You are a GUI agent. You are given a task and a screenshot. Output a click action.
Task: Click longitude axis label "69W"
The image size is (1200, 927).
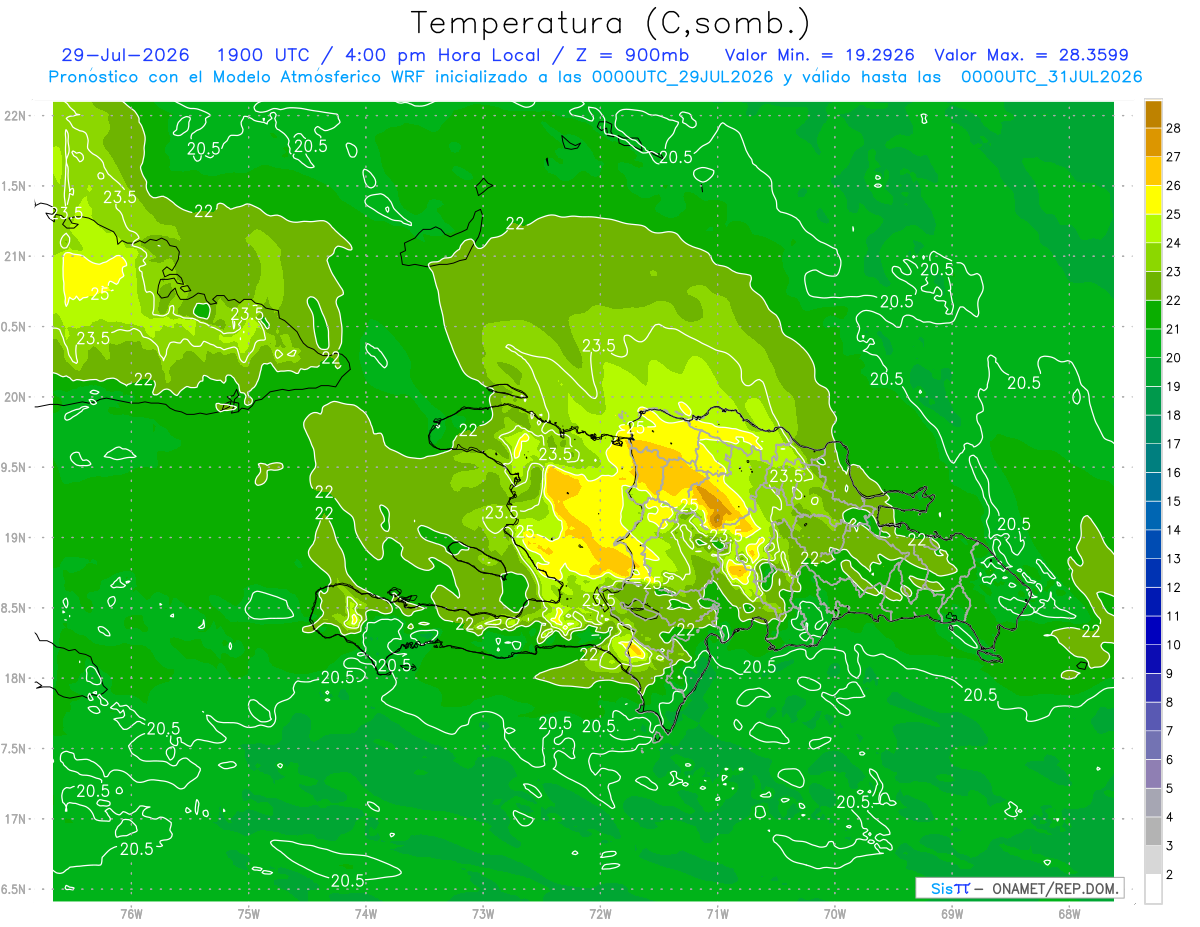click(x=952, y=913)
